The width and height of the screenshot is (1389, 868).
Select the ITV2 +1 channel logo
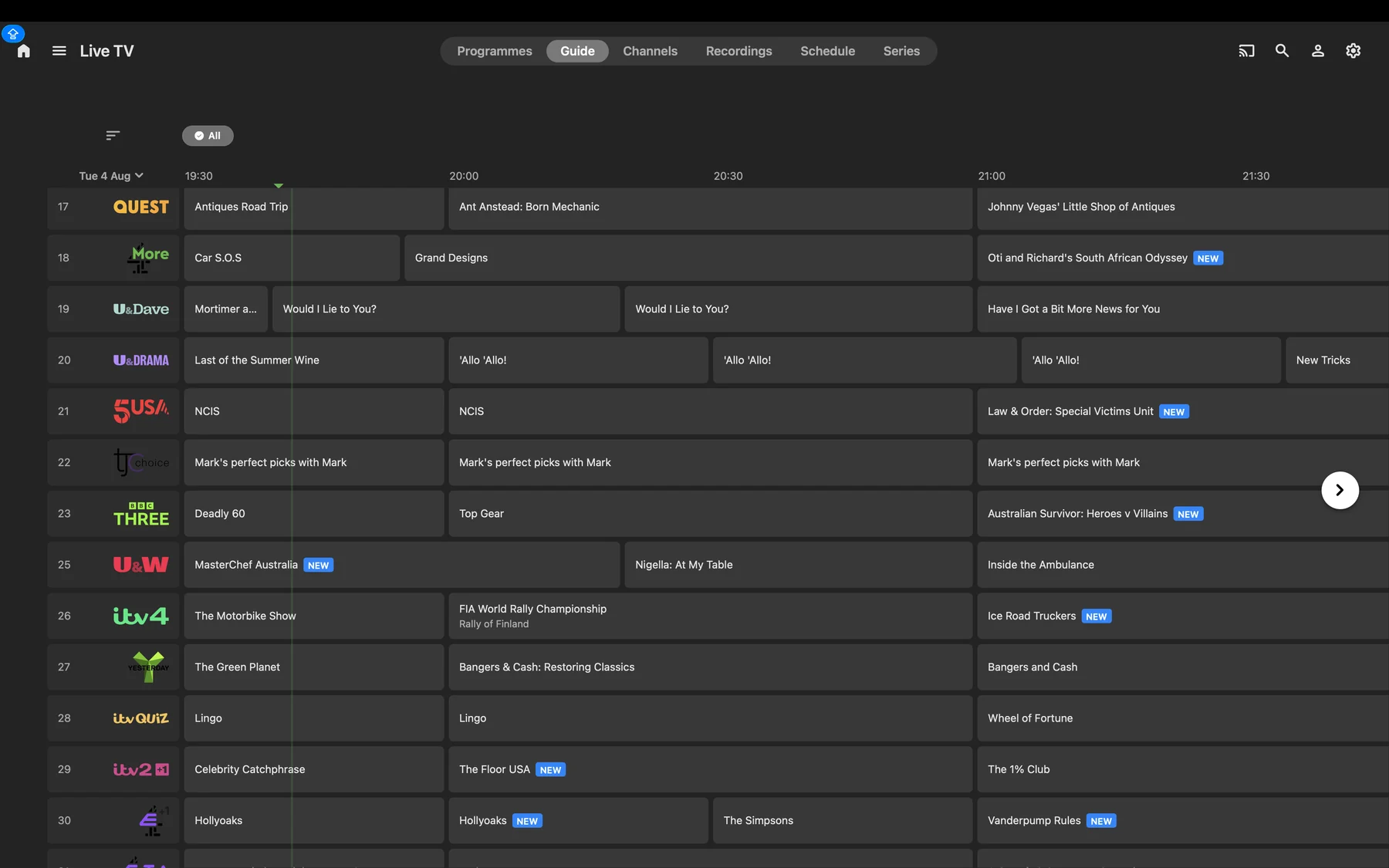pos(141,769)
